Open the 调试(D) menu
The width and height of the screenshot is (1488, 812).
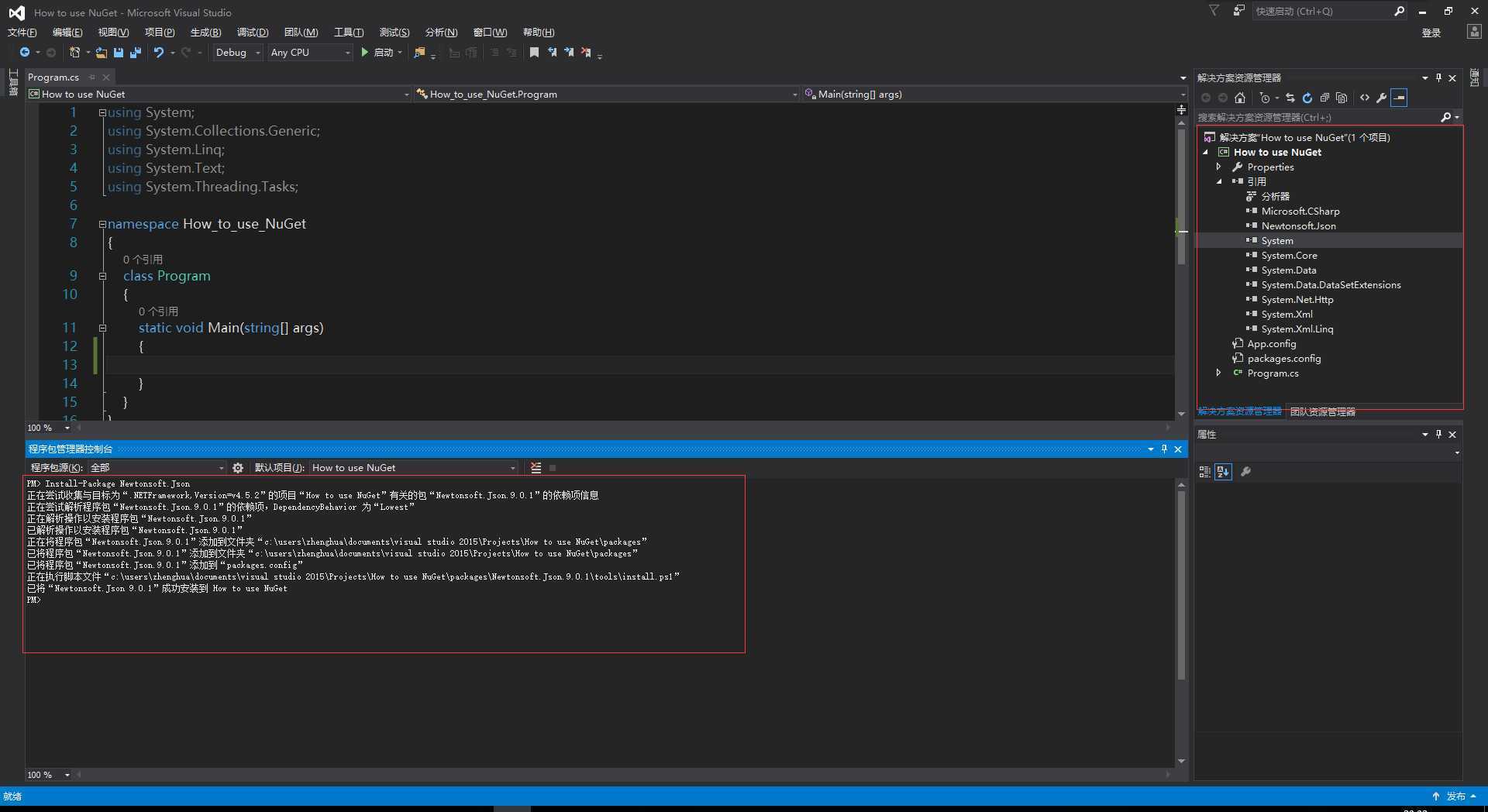click(253, 32)
